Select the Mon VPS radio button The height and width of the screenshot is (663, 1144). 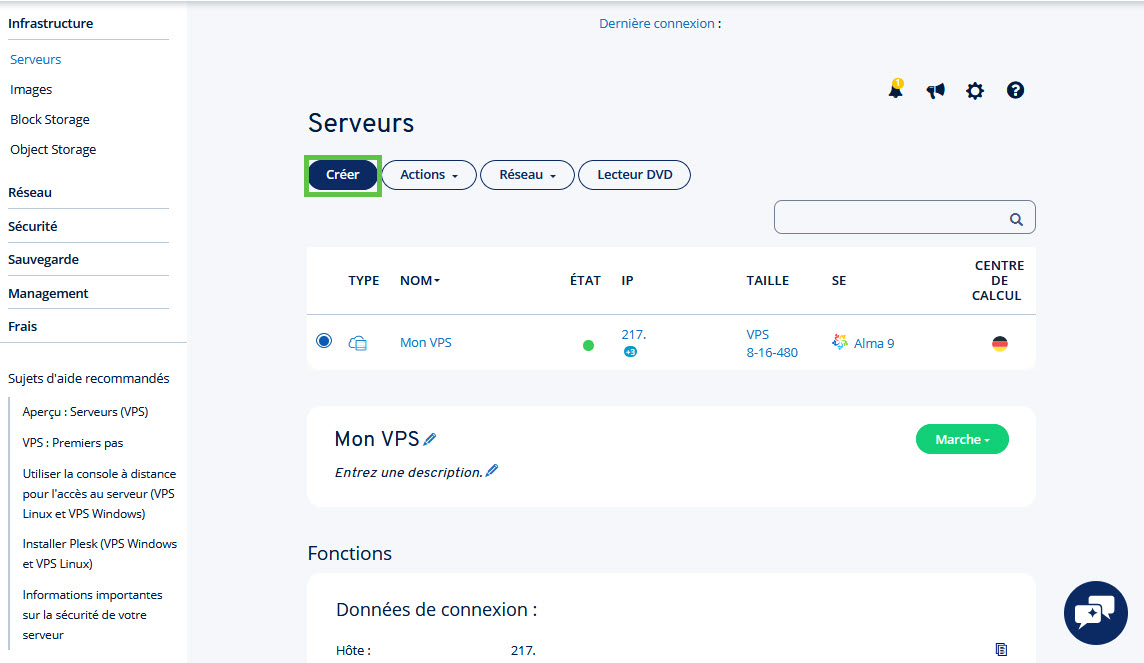(x=324, y=341)
